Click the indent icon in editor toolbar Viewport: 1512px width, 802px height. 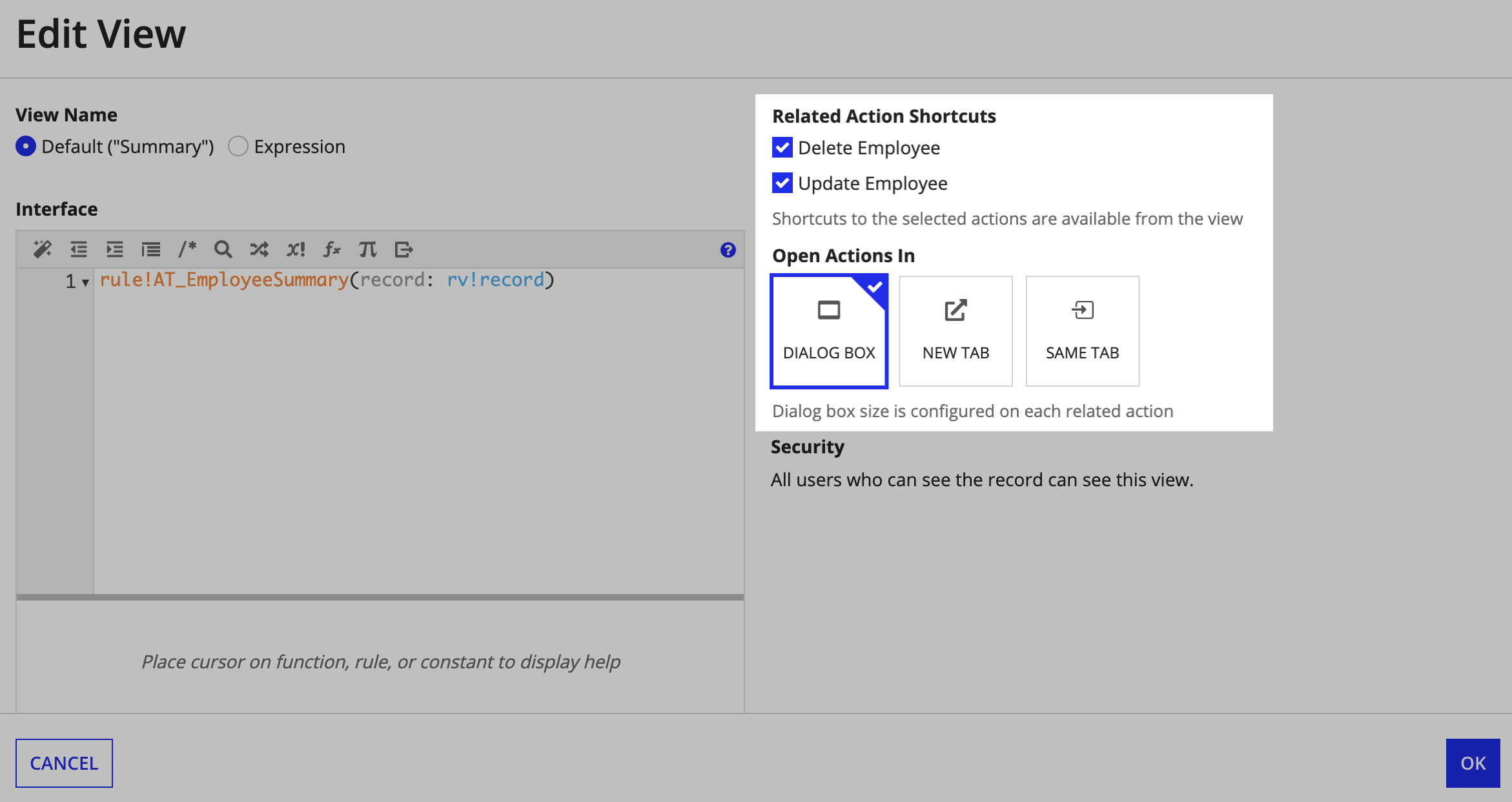click(115, 249)
